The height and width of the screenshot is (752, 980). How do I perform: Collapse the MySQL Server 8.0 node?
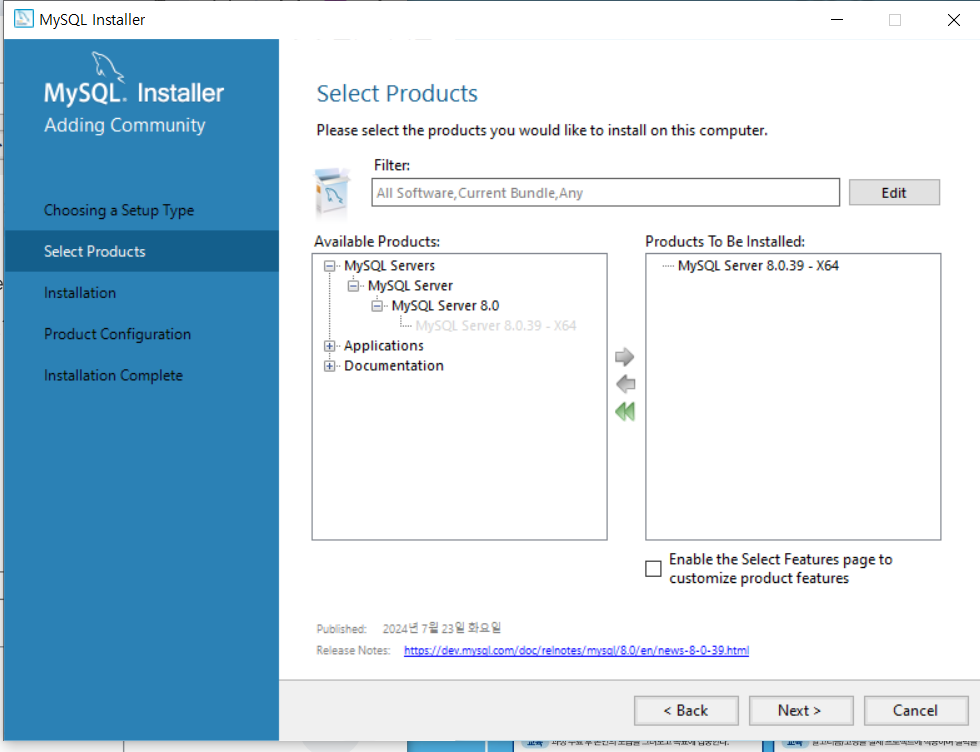coord(377,306)
